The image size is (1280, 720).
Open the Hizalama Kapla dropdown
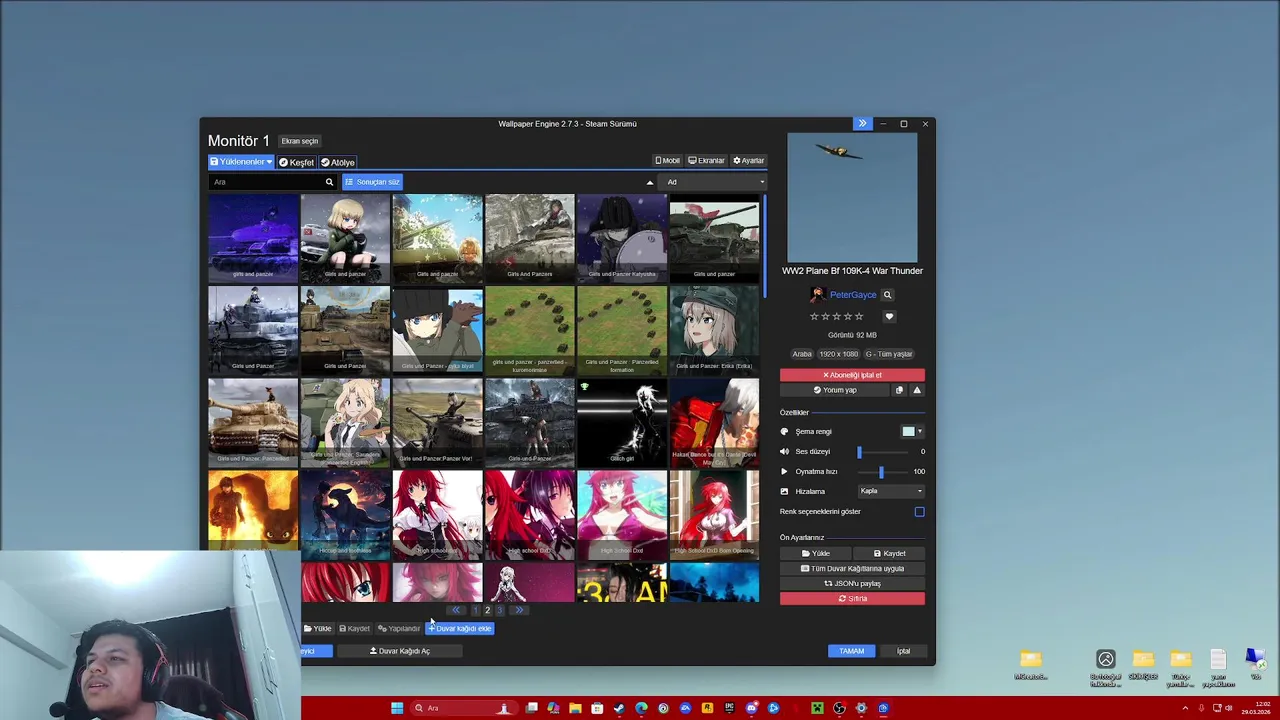(891, 491)
